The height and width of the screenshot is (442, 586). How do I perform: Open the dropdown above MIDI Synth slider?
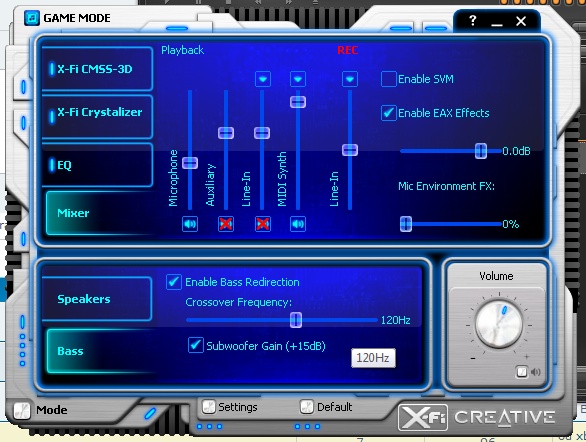point(298,79)
